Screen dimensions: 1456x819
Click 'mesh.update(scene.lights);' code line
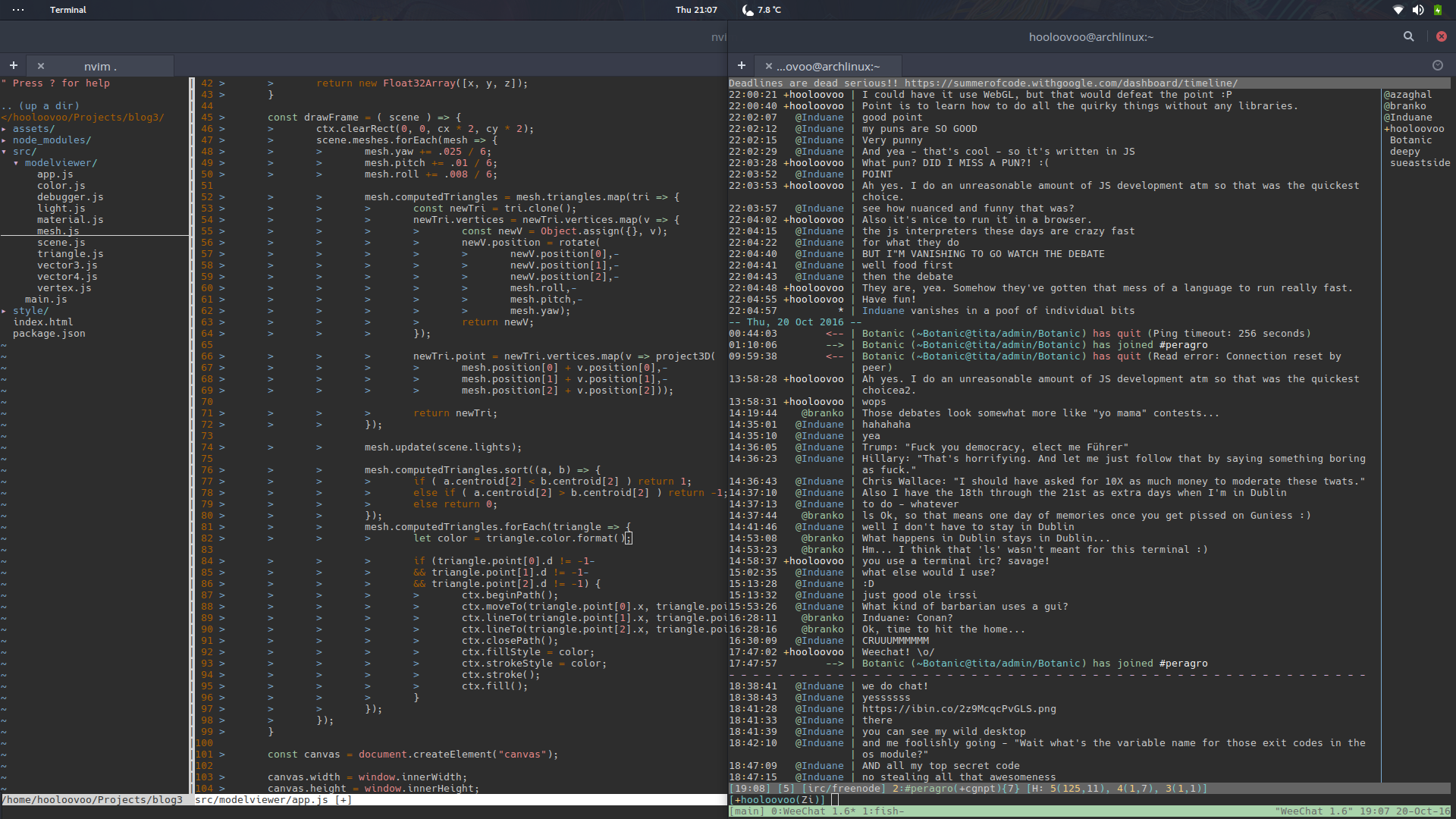(x=443, y=447)
